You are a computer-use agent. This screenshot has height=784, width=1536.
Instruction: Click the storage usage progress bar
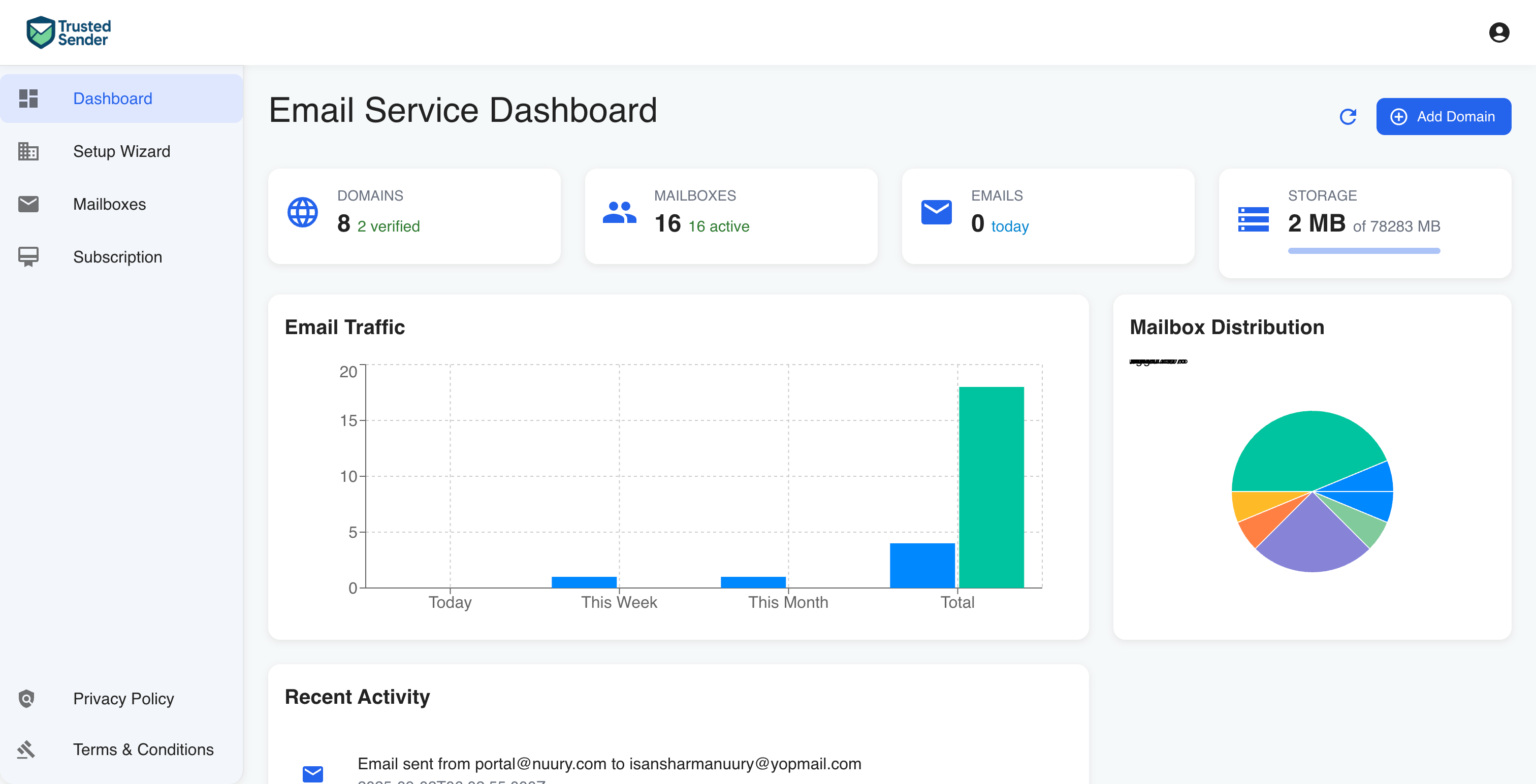pyautogui.click(x=1363, y=251)
